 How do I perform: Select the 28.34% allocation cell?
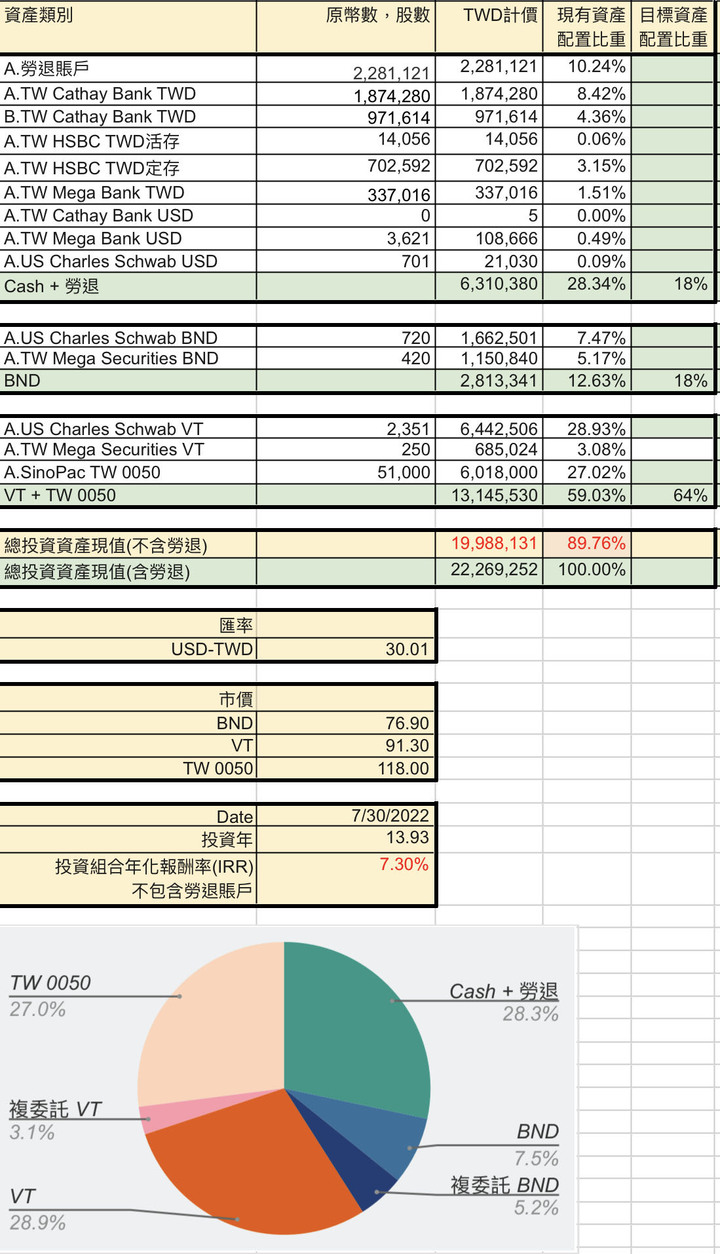587,285
